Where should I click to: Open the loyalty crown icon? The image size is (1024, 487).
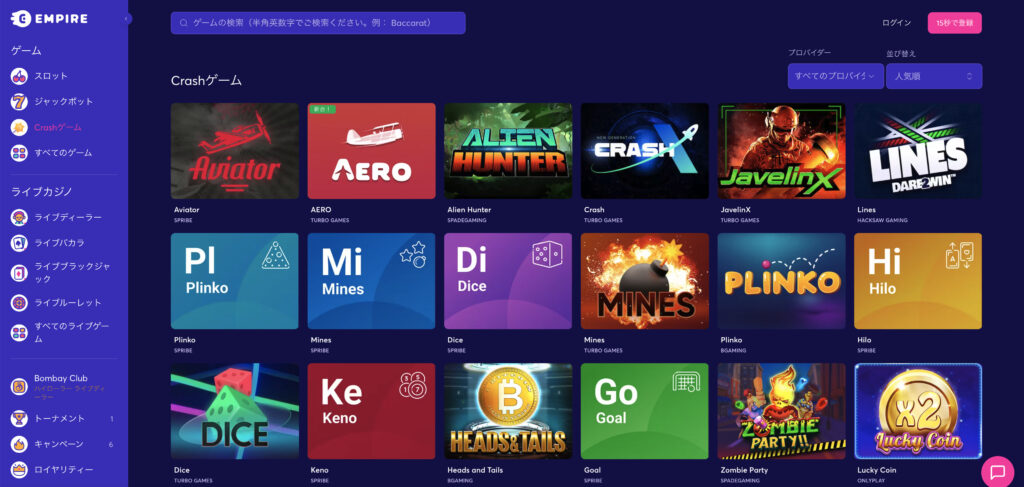click(19, 469)
